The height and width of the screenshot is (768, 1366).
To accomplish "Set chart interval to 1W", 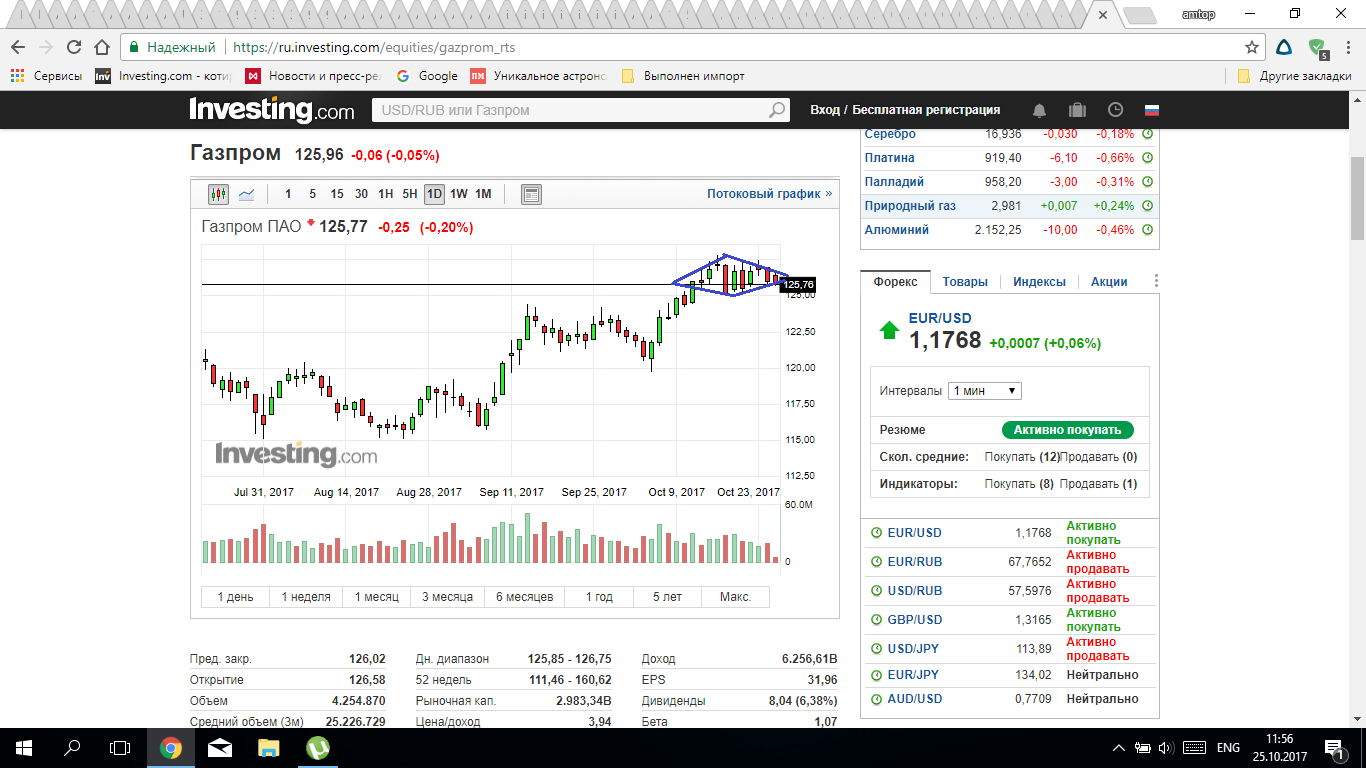I will pyautogui.click(x=459, y=194).
